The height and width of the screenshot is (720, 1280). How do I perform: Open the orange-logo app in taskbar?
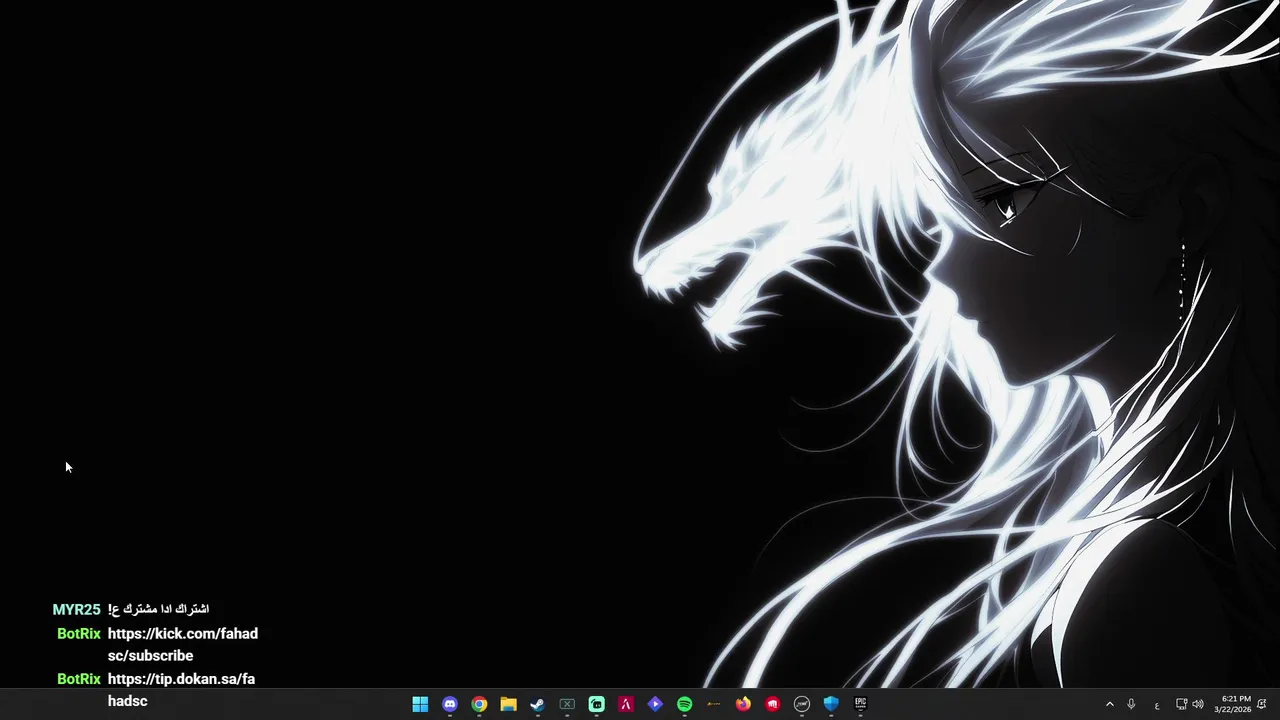click(713, 704)
